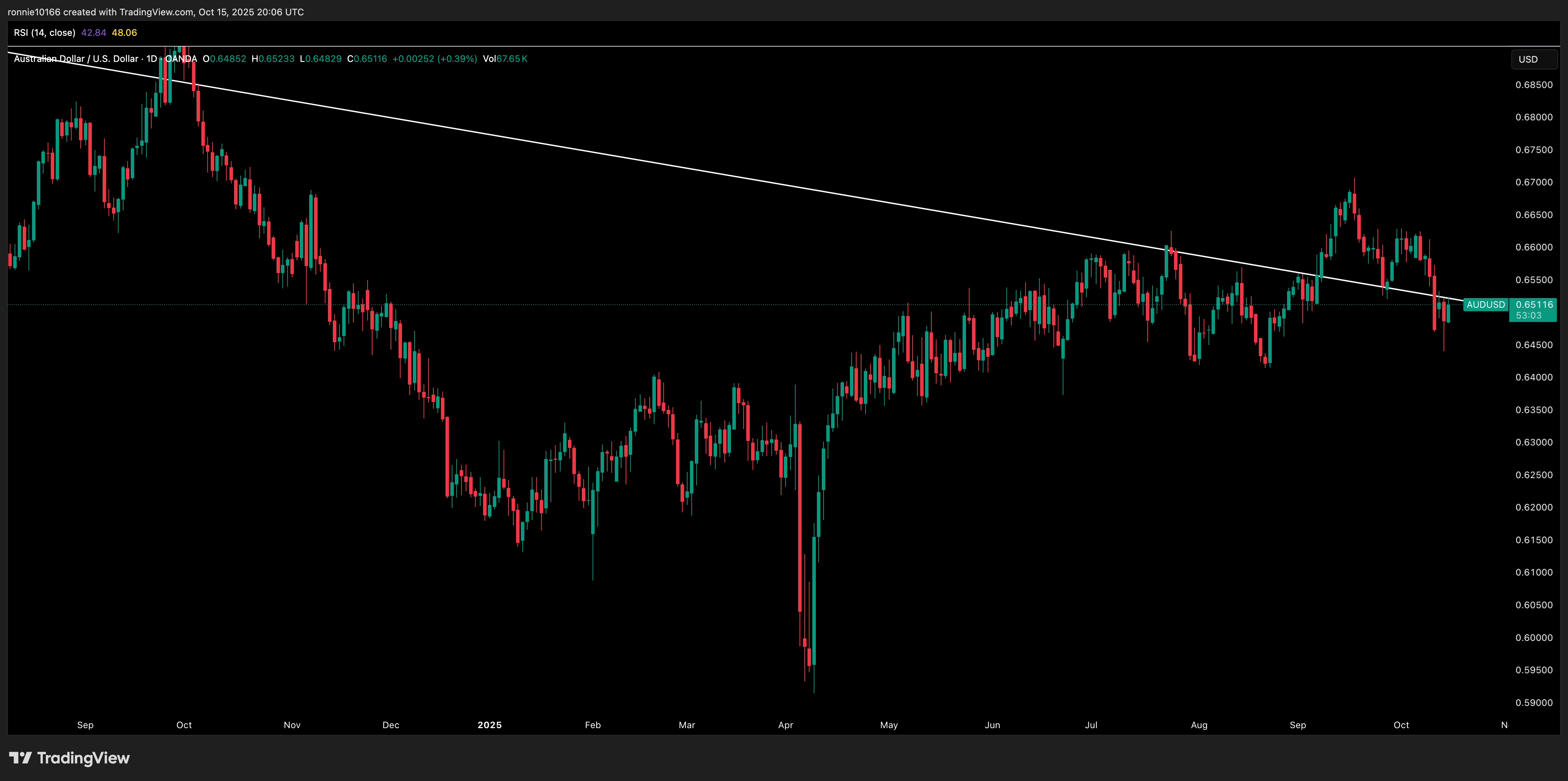
Task: Click the OANDA source label
Action: [x=182, y=59]
